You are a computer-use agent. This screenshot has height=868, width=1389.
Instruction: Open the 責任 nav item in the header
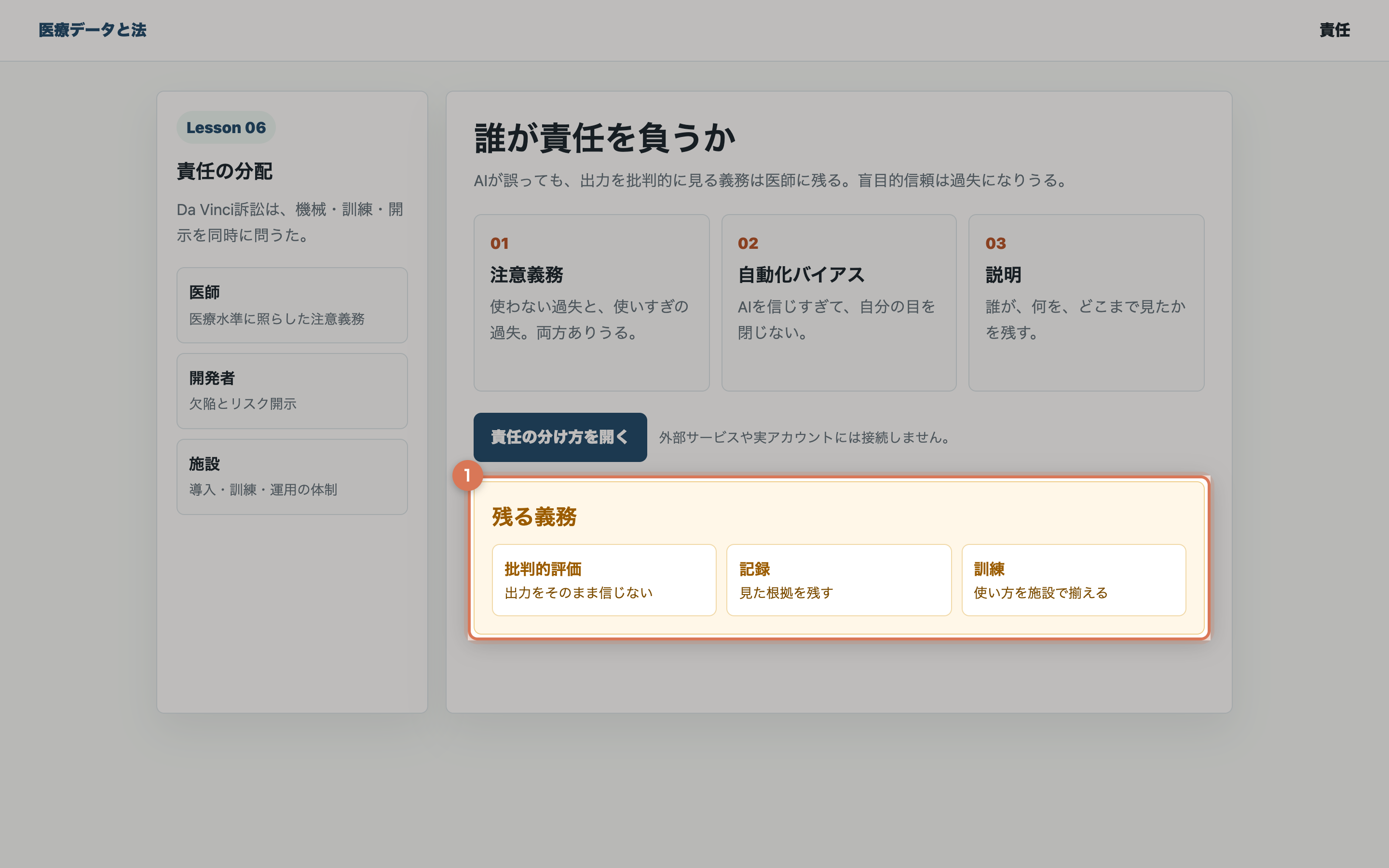coord(1335,30)
